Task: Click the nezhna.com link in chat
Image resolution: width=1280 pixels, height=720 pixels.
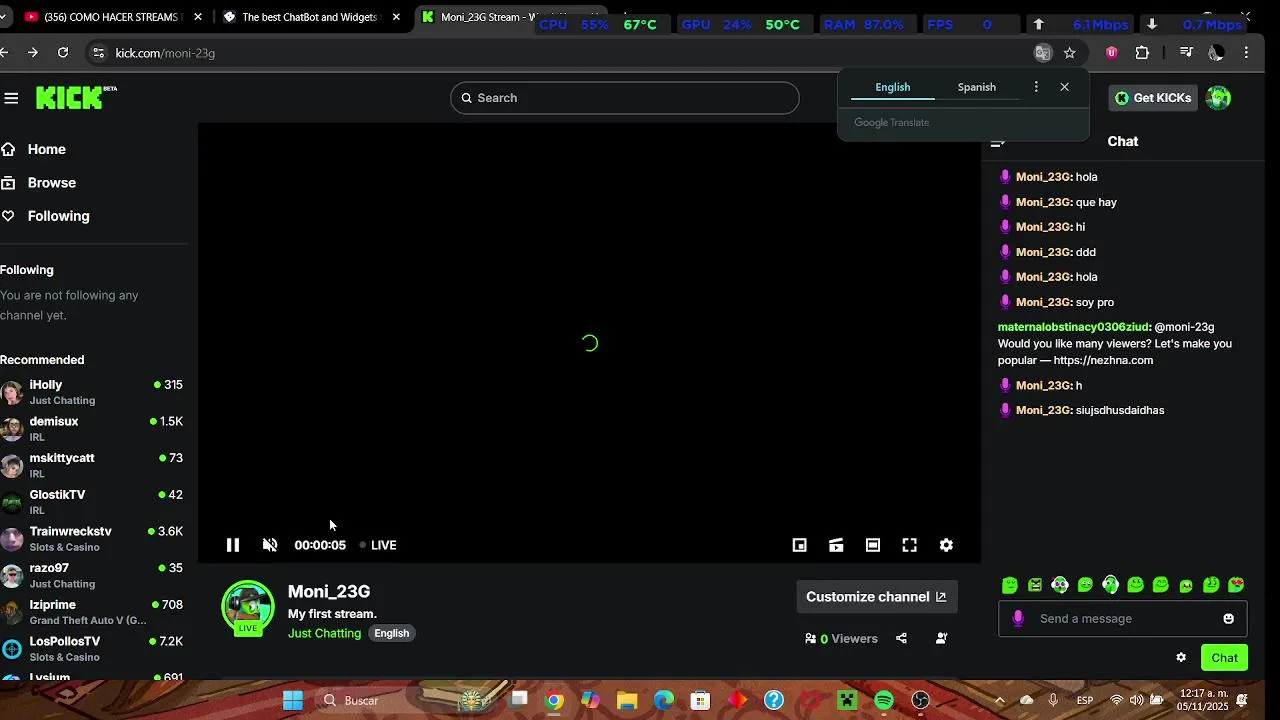Action: click(1103, 360)
